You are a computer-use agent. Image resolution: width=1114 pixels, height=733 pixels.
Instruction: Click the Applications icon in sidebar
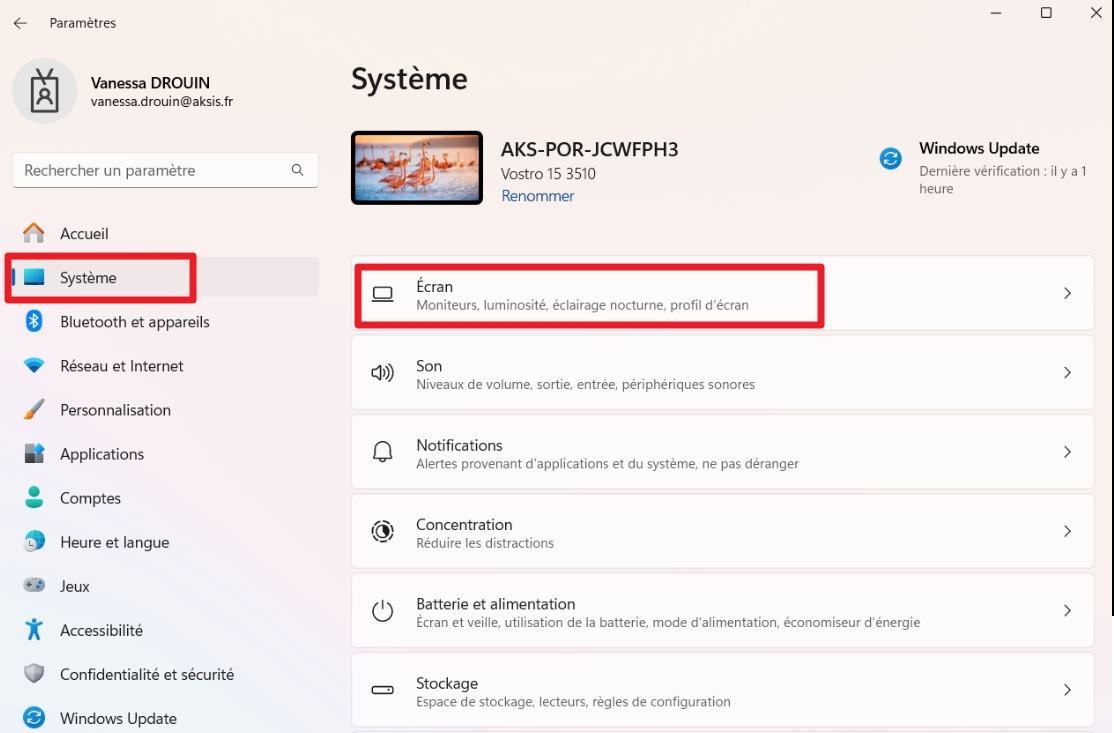point(33,453)
